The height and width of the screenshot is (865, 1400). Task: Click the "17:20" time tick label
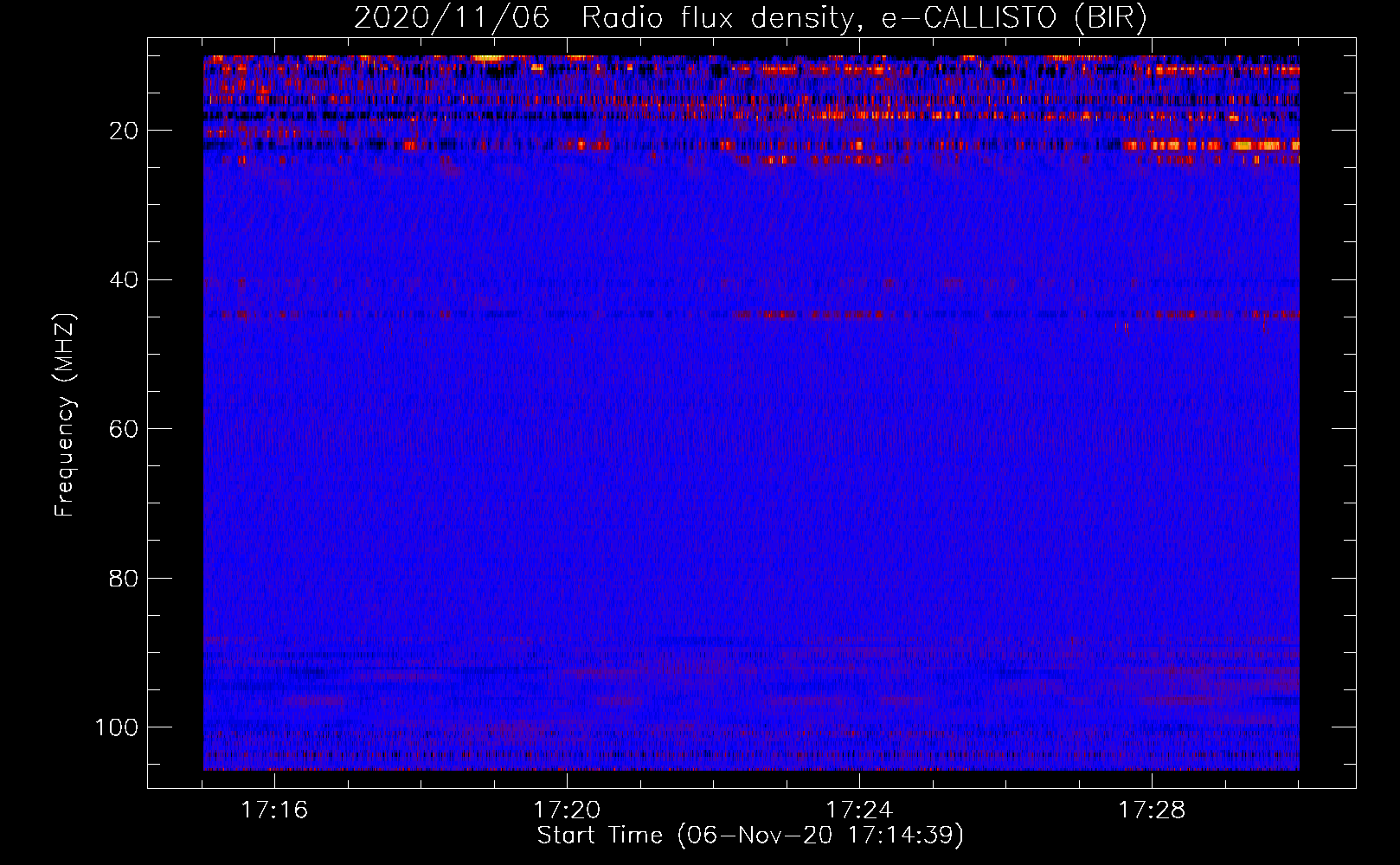567,811
